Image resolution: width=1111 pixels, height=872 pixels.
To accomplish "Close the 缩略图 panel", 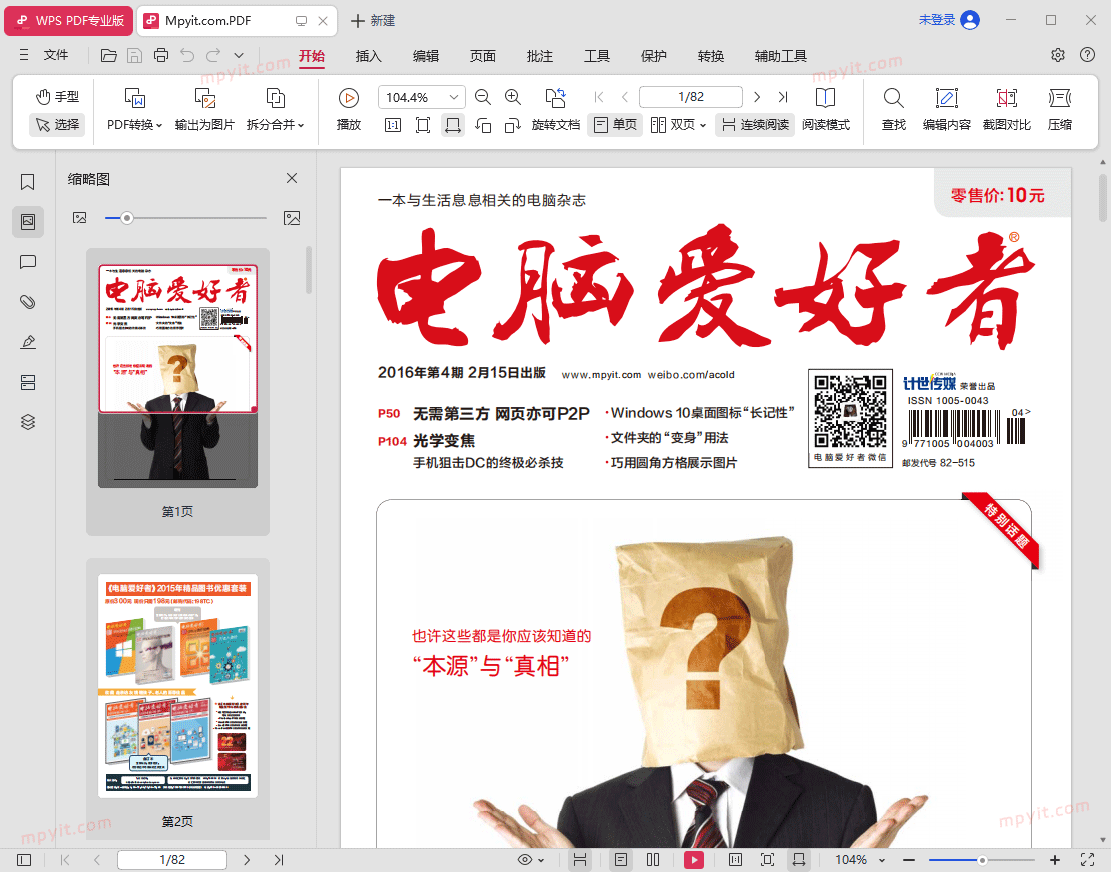I will [292, 179].
